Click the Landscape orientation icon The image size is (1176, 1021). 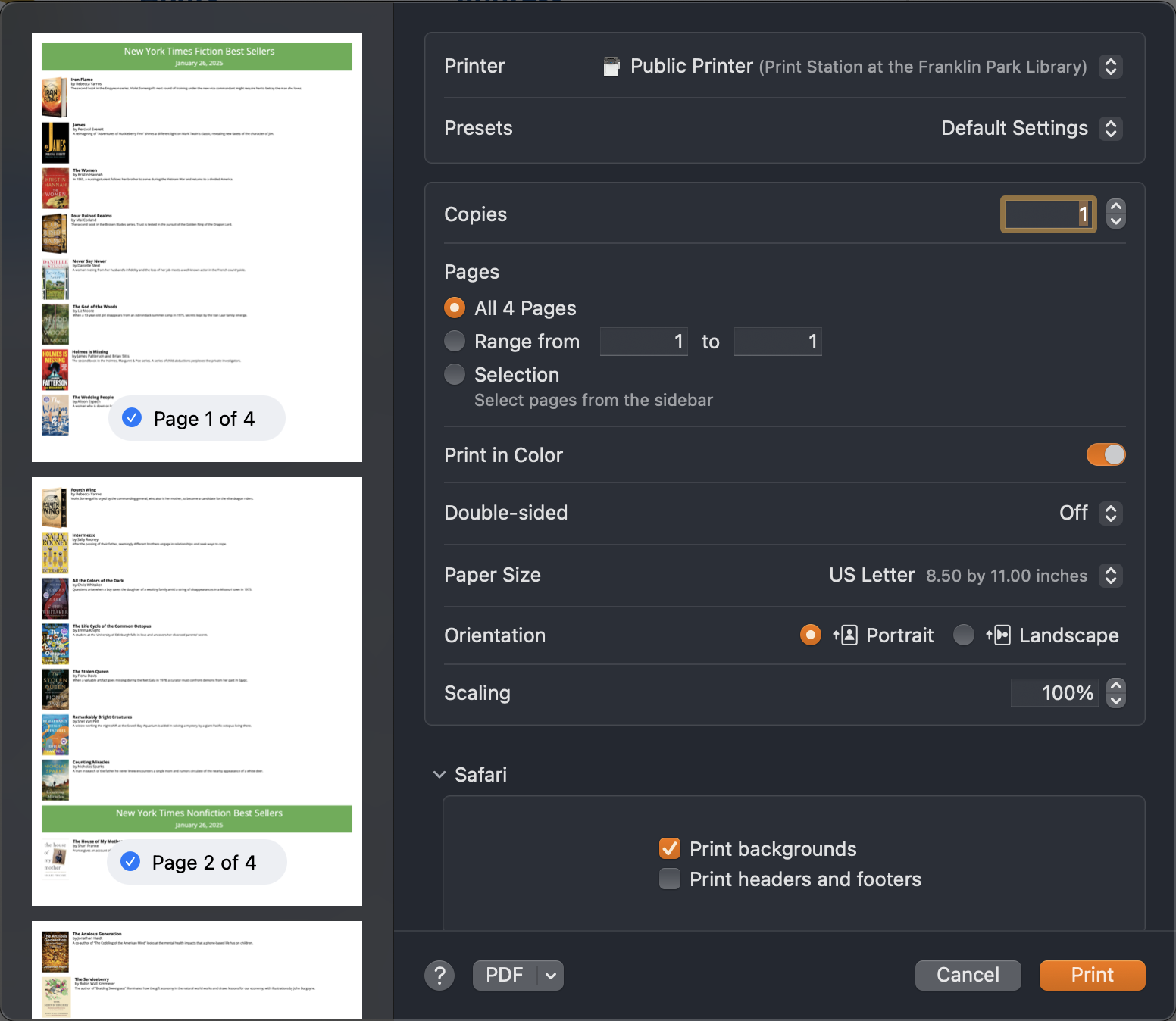tap(999, 635)
